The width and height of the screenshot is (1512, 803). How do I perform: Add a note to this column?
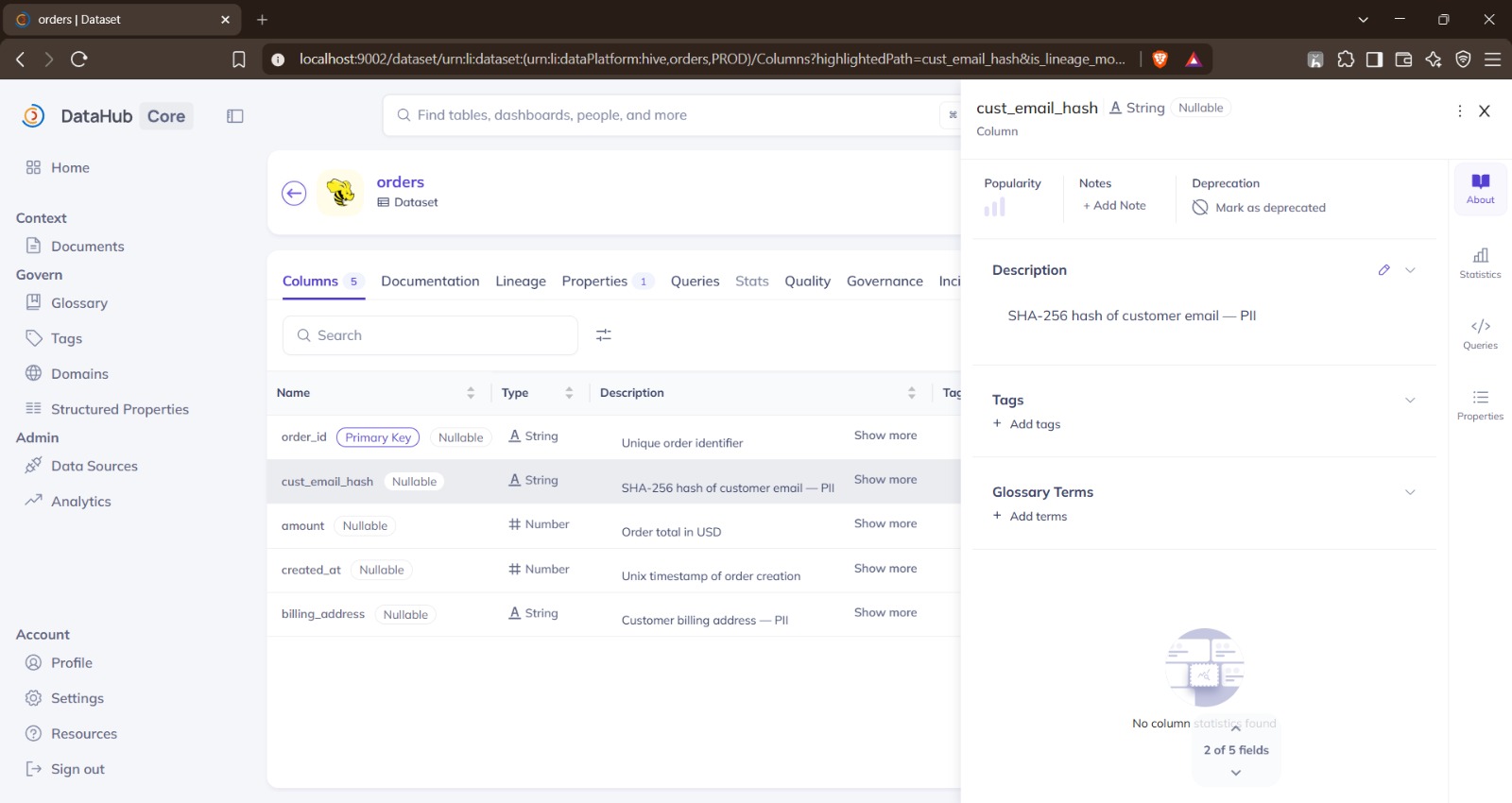click(1114, 206)
